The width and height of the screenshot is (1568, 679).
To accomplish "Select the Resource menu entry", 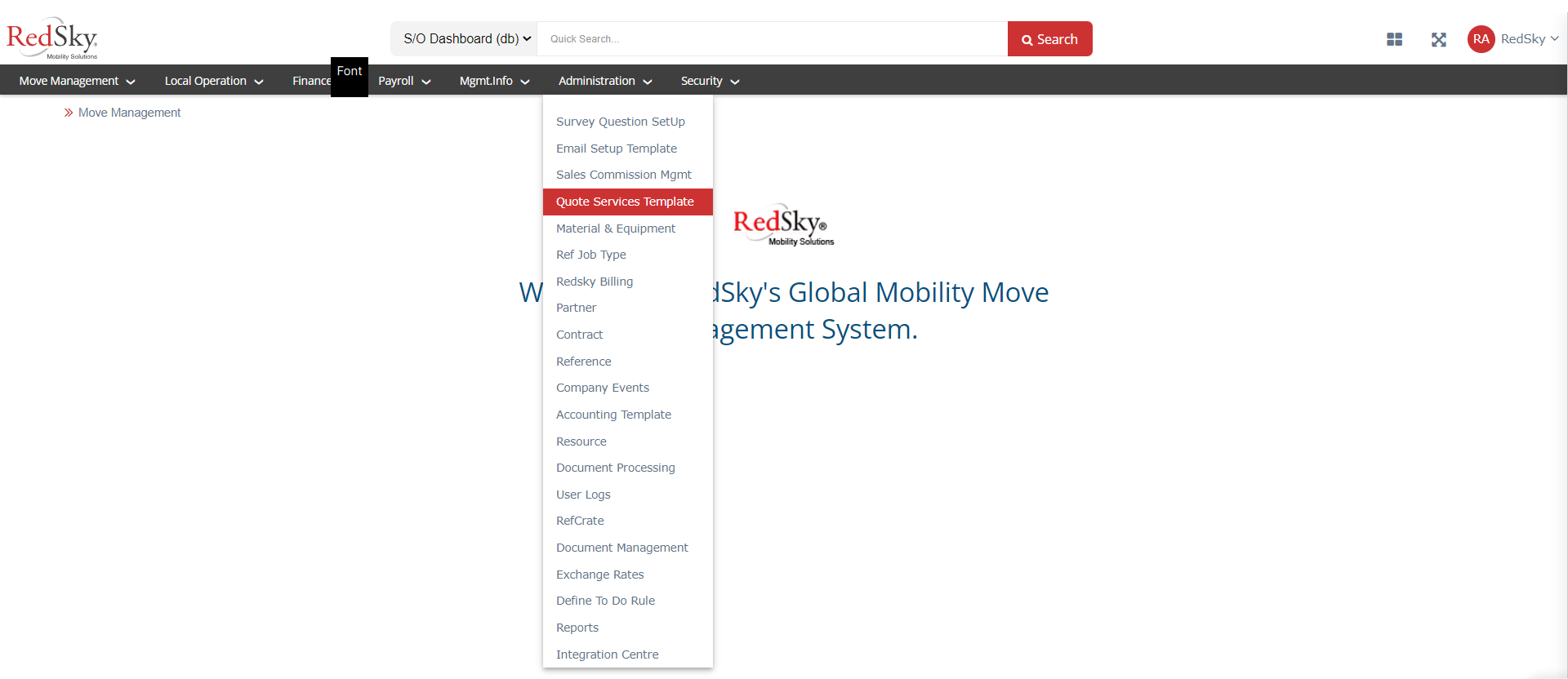I will (627, 442).
